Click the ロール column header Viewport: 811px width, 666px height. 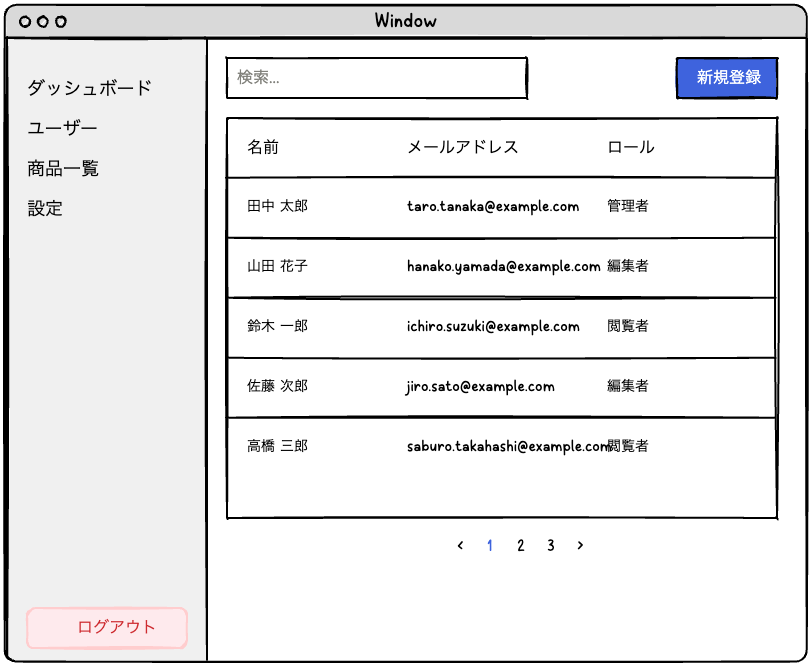pyautogui.click(x=630, y=147)
